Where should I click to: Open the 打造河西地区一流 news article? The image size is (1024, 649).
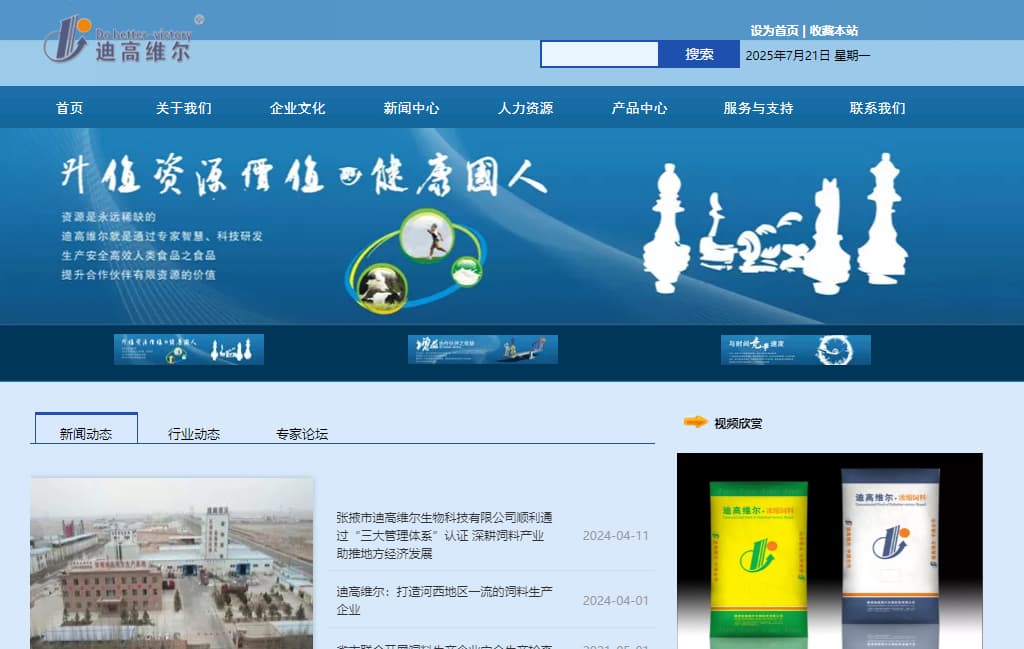pos(444,600)
